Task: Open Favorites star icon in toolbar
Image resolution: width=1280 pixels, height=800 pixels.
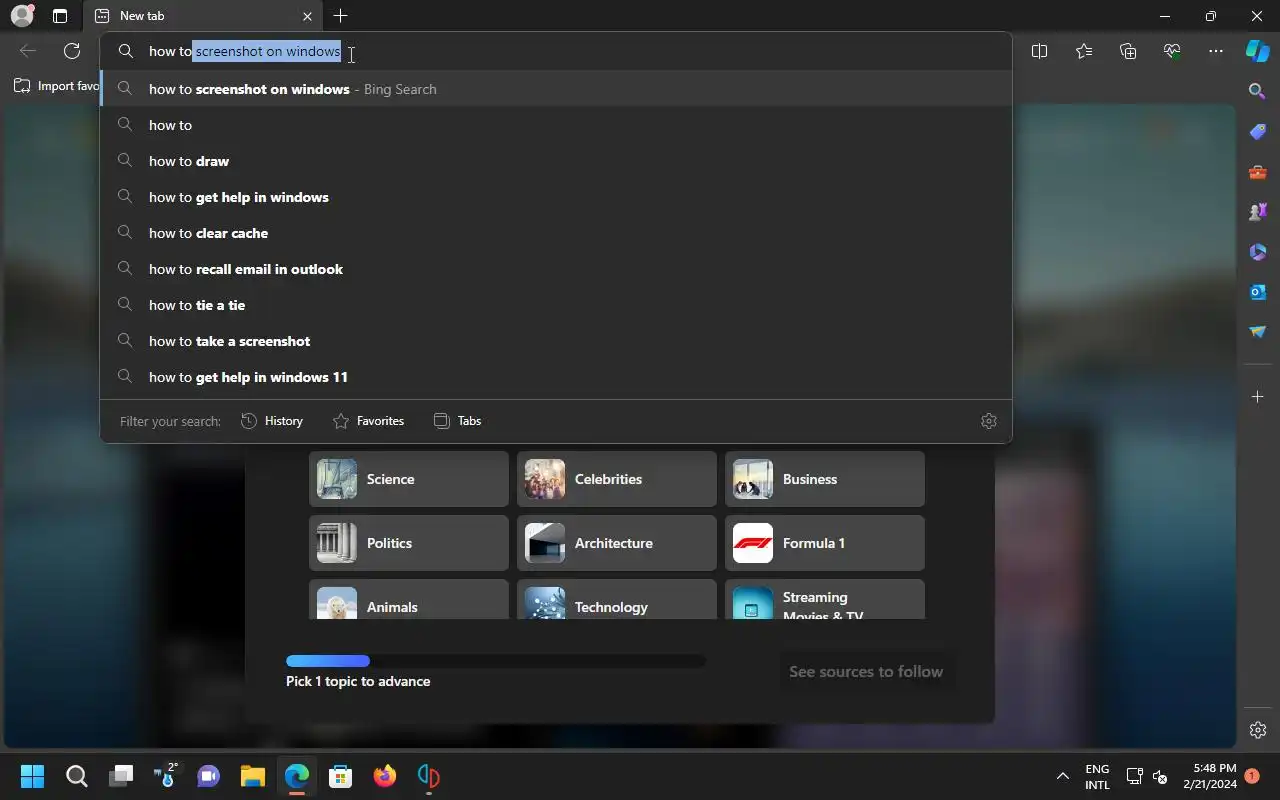Action: tap(1084, 51)
